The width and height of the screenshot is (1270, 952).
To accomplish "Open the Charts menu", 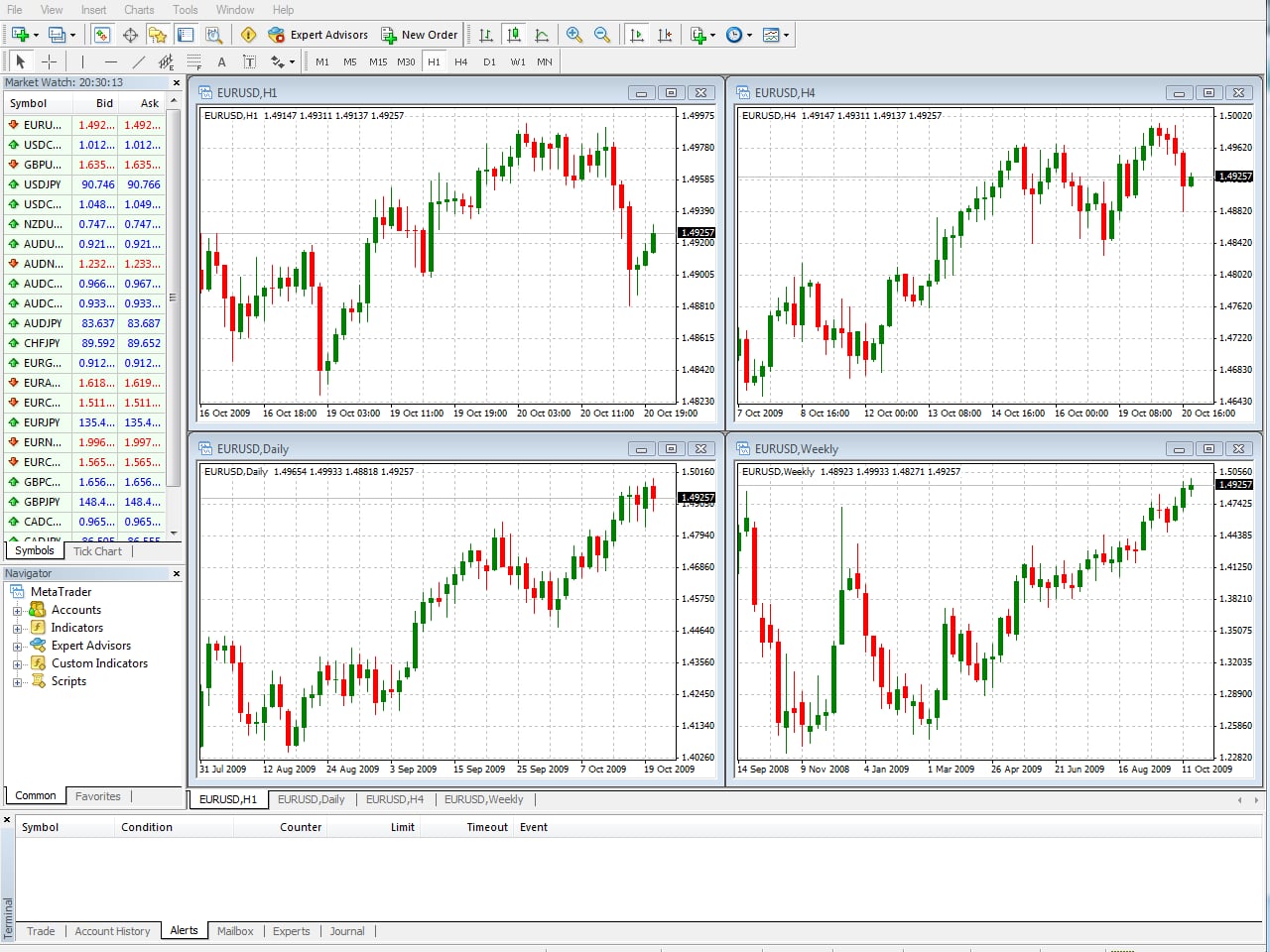I will point(139,10).
